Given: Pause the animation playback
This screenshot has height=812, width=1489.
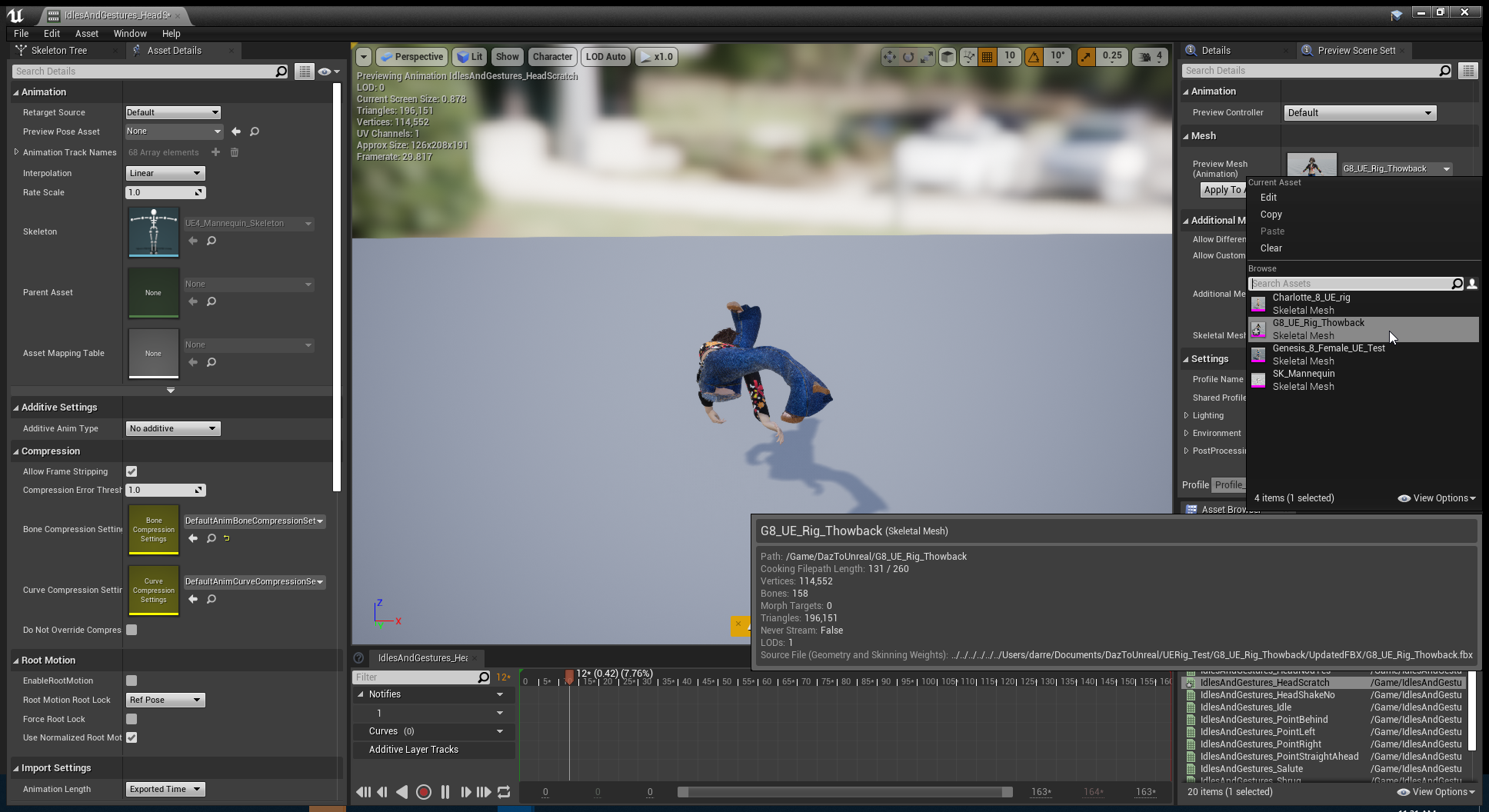Looking at the screenshot, I should [x=445, y=792].
